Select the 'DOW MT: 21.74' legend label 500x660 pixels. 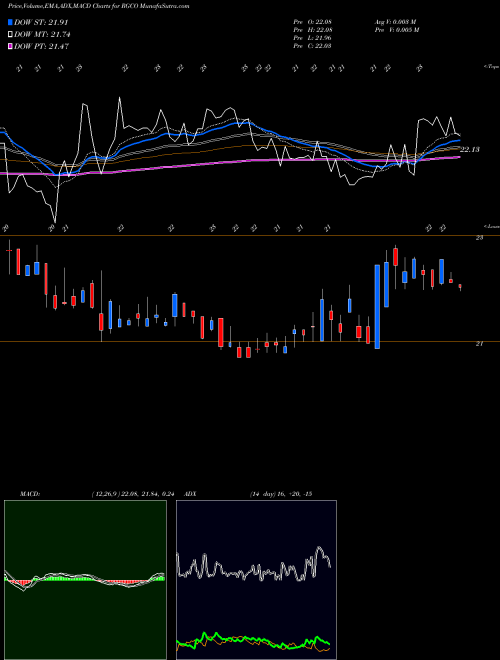point(42,35)
